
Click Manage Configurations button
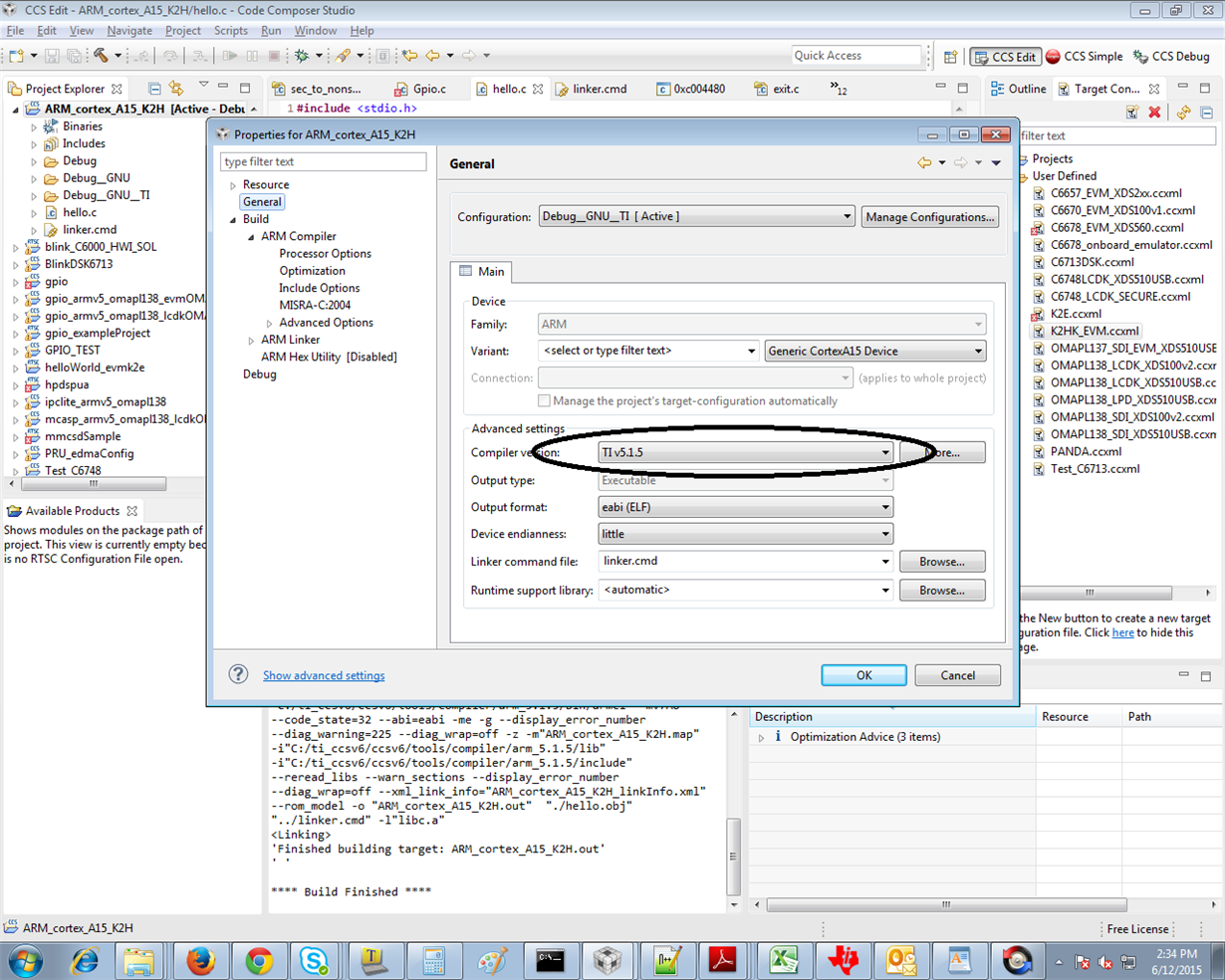tap(930, 216)
